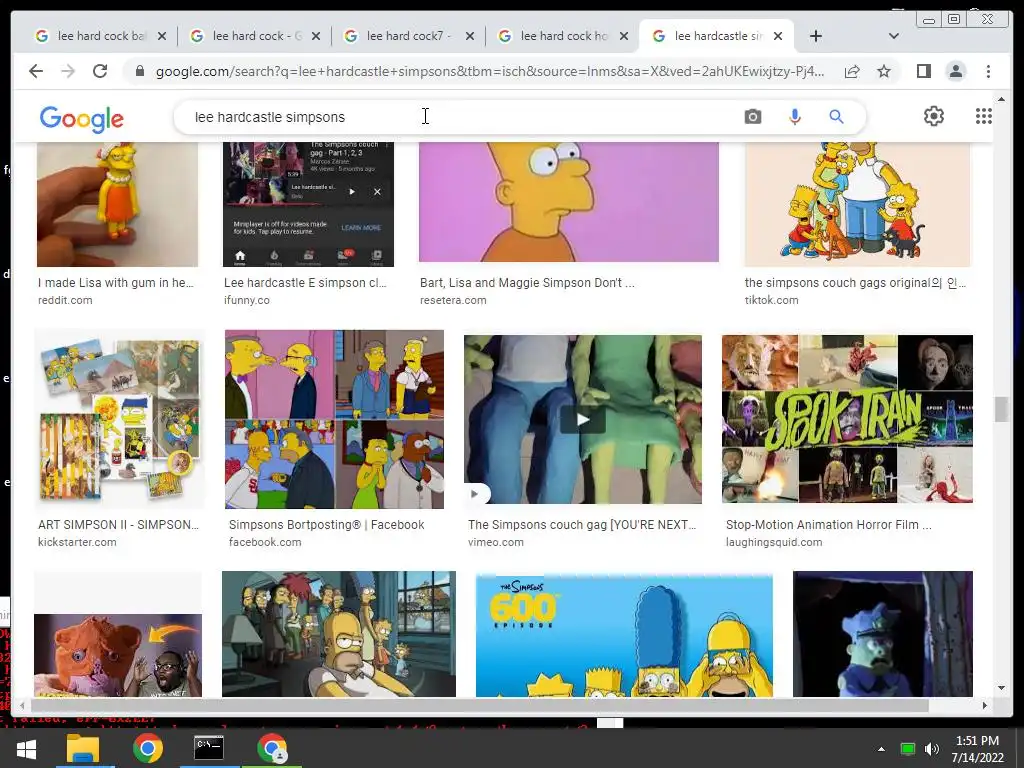Open File Explorer from taskbar
Viewport: 1024px width, 768px height.
tap(83, 748)
